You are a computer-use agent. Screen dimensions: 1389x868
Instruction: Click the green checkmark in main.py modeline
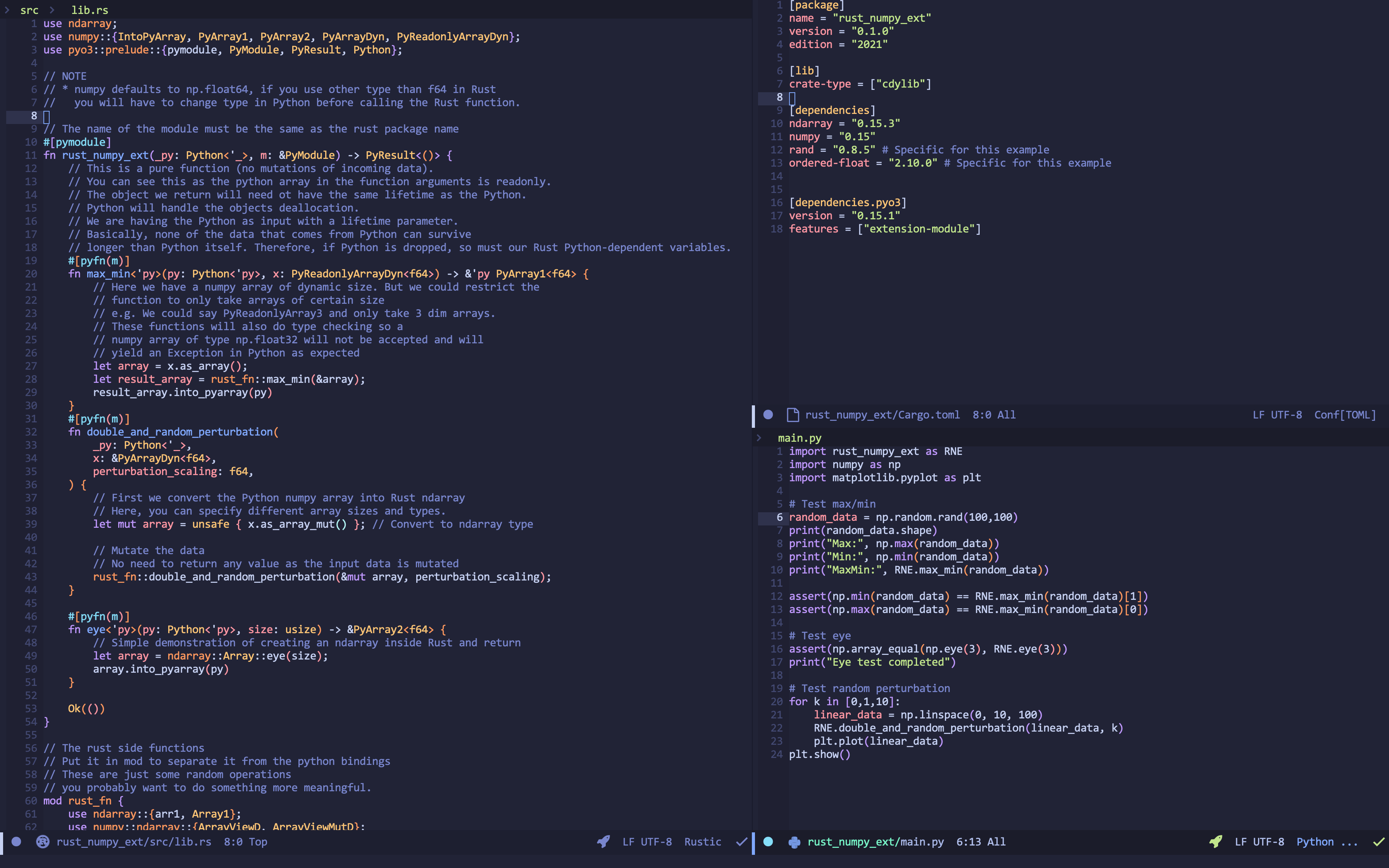click(1378, 842)
